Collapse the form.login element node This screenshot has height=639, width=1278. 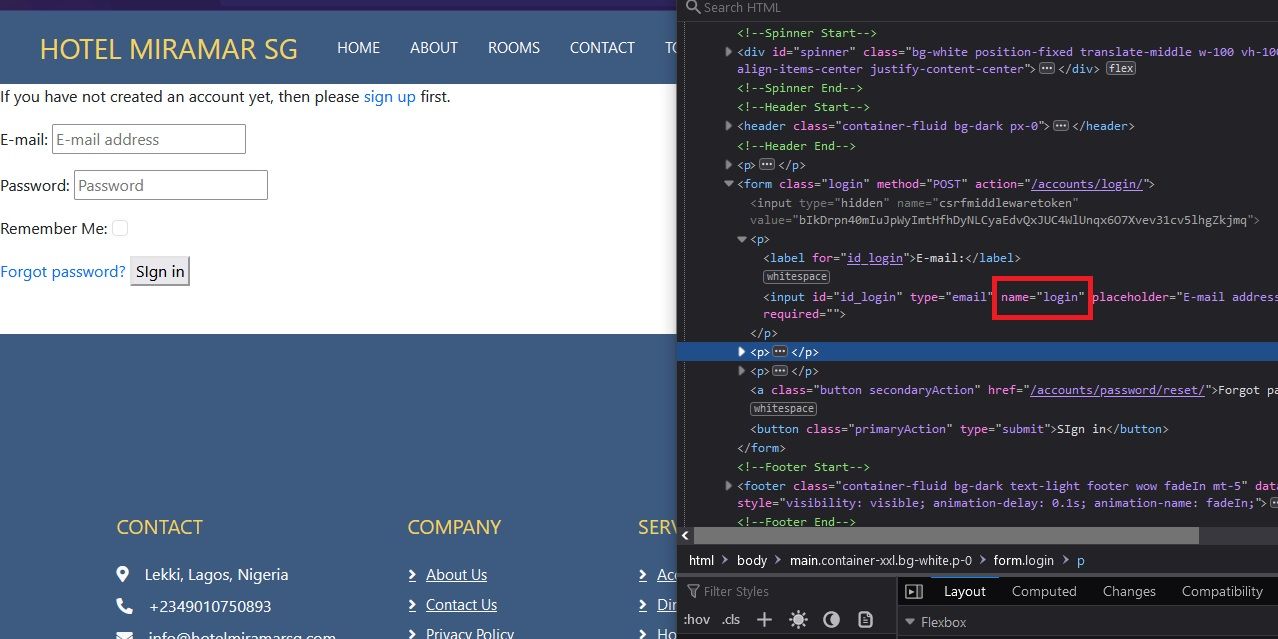[728, 183]
